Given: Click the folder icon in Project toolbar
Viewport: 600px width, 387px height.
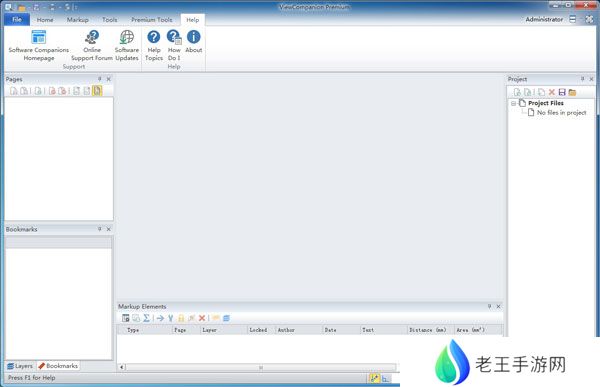Looking at the screenshot, I should (x=572, y=92).
